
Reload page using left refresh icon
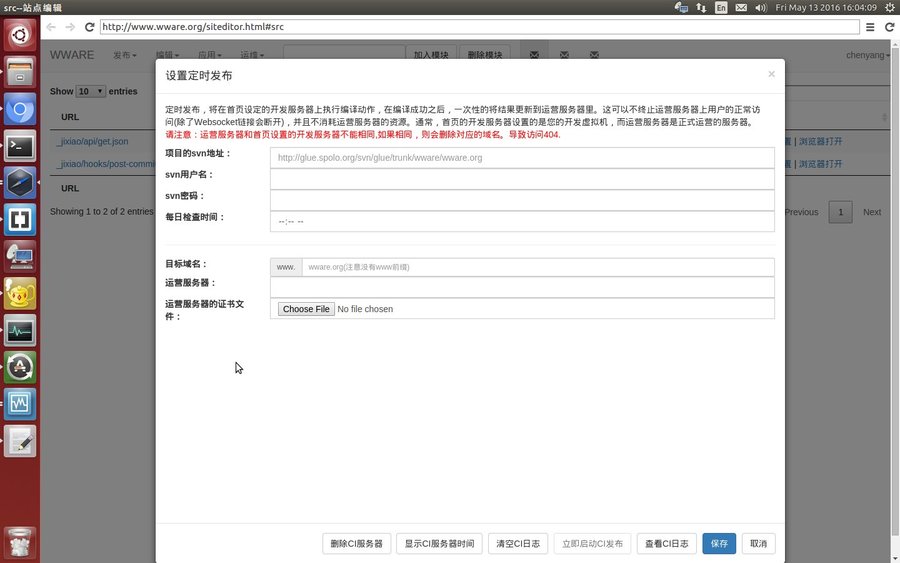[90, 27]
